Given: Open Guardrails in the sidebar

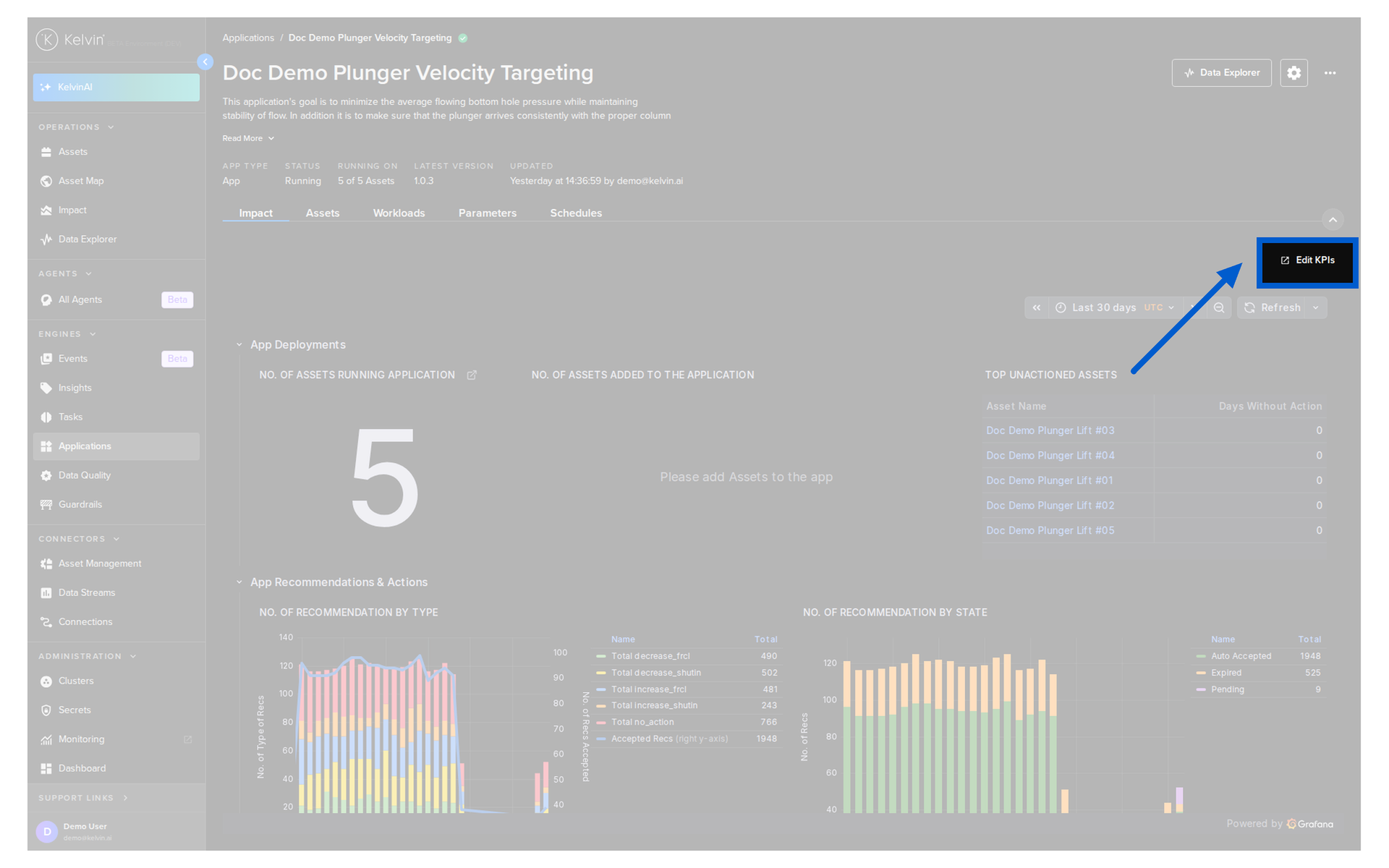Looking at the screenshot, I should coord(80,505).
